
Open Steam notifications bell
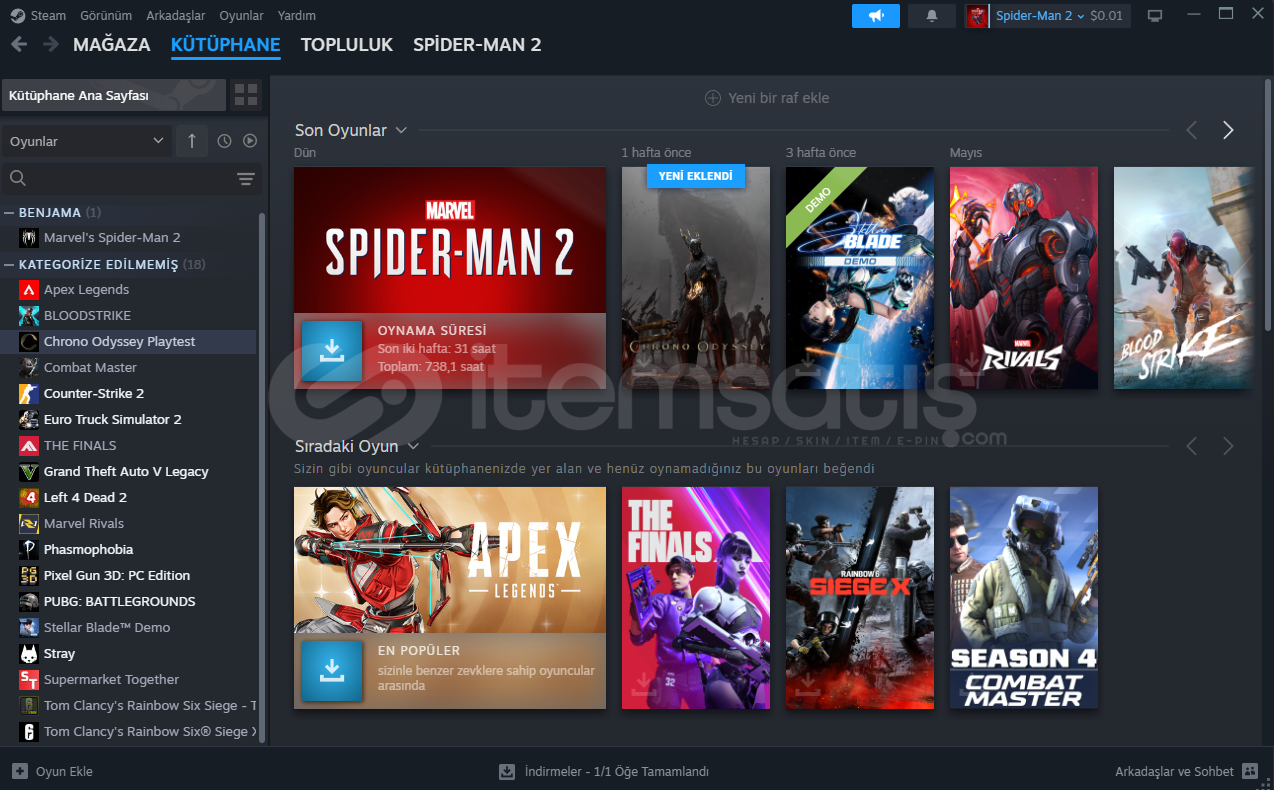tap(931, 16)
